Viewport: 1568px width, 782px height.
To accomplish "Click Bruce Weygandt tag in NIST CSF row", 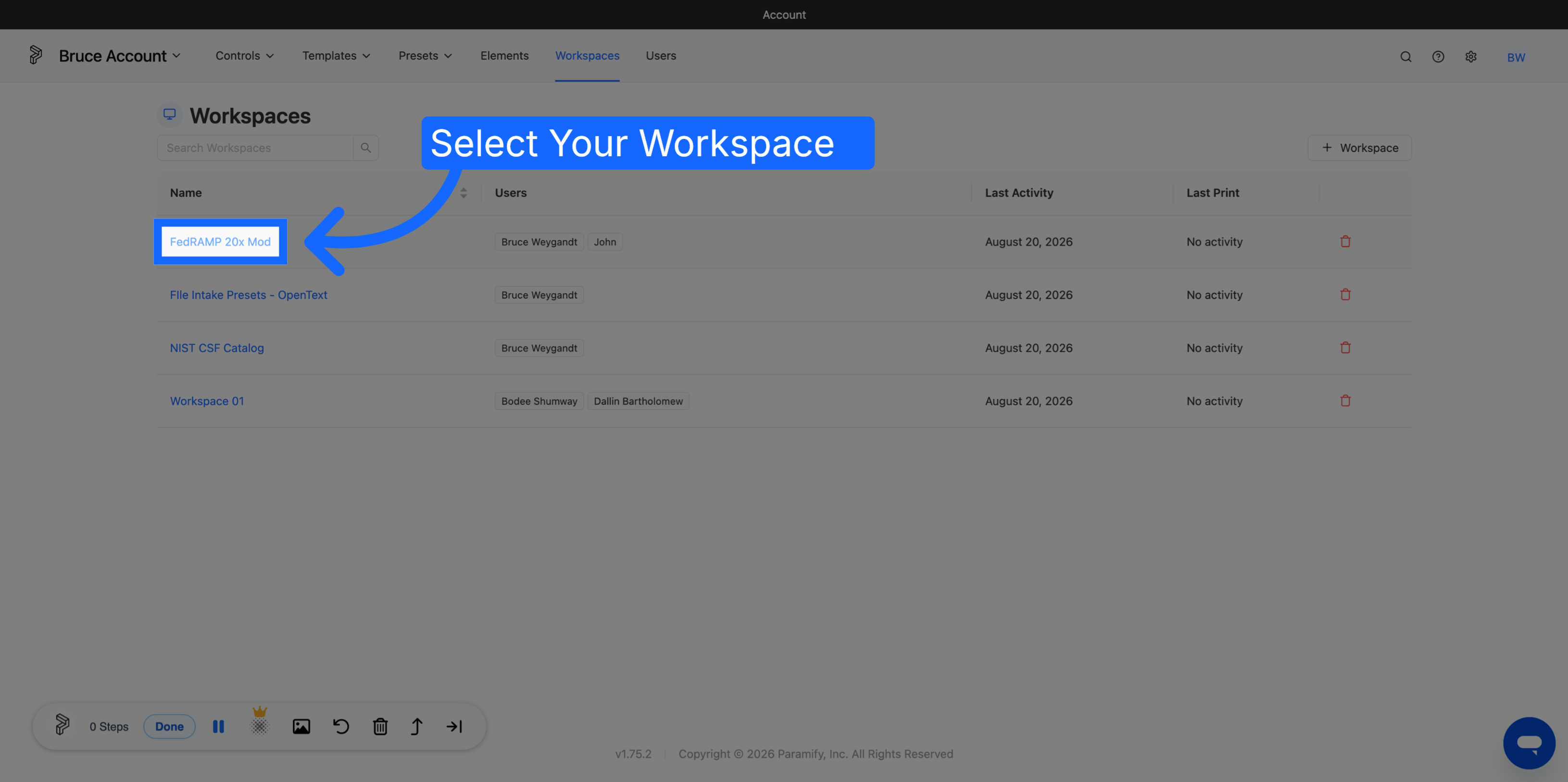I will [x=539, y=348].
